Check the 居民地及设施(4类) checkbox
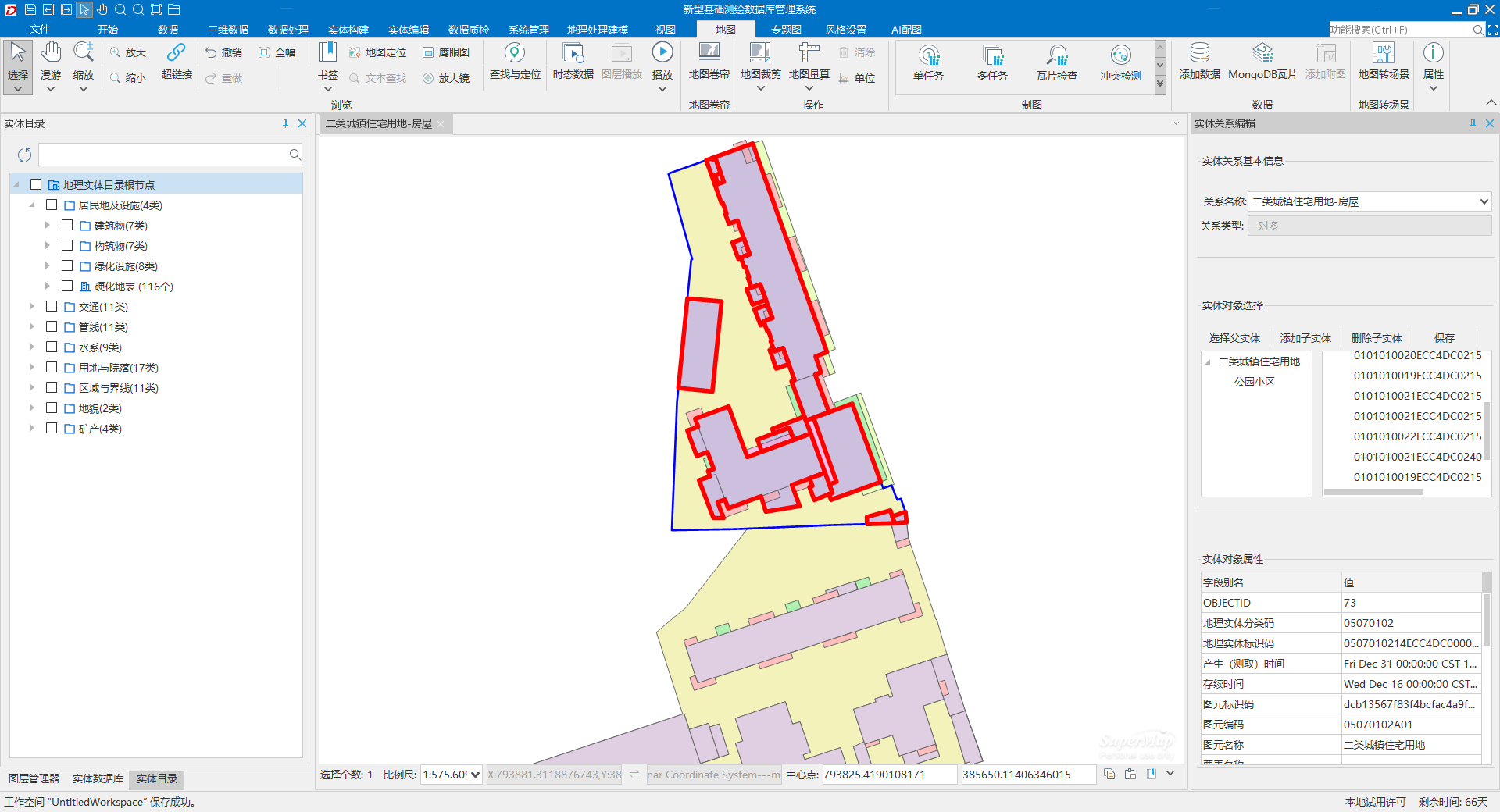Screen dimensions: 1500x812 click(52, 205)
